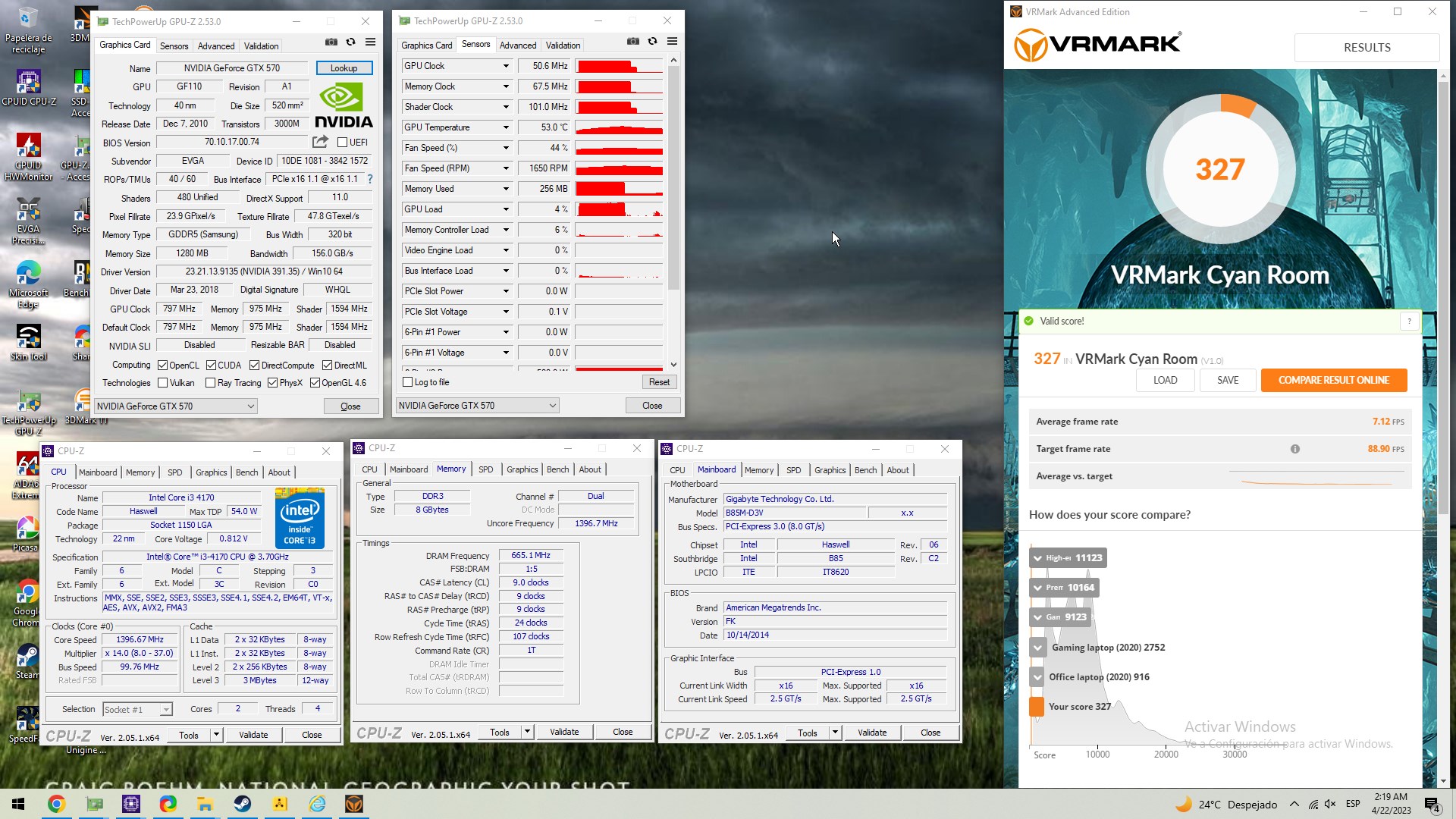Open Chrome from the taskbar
1456x819 pixels.
click(x=56, y=804)
